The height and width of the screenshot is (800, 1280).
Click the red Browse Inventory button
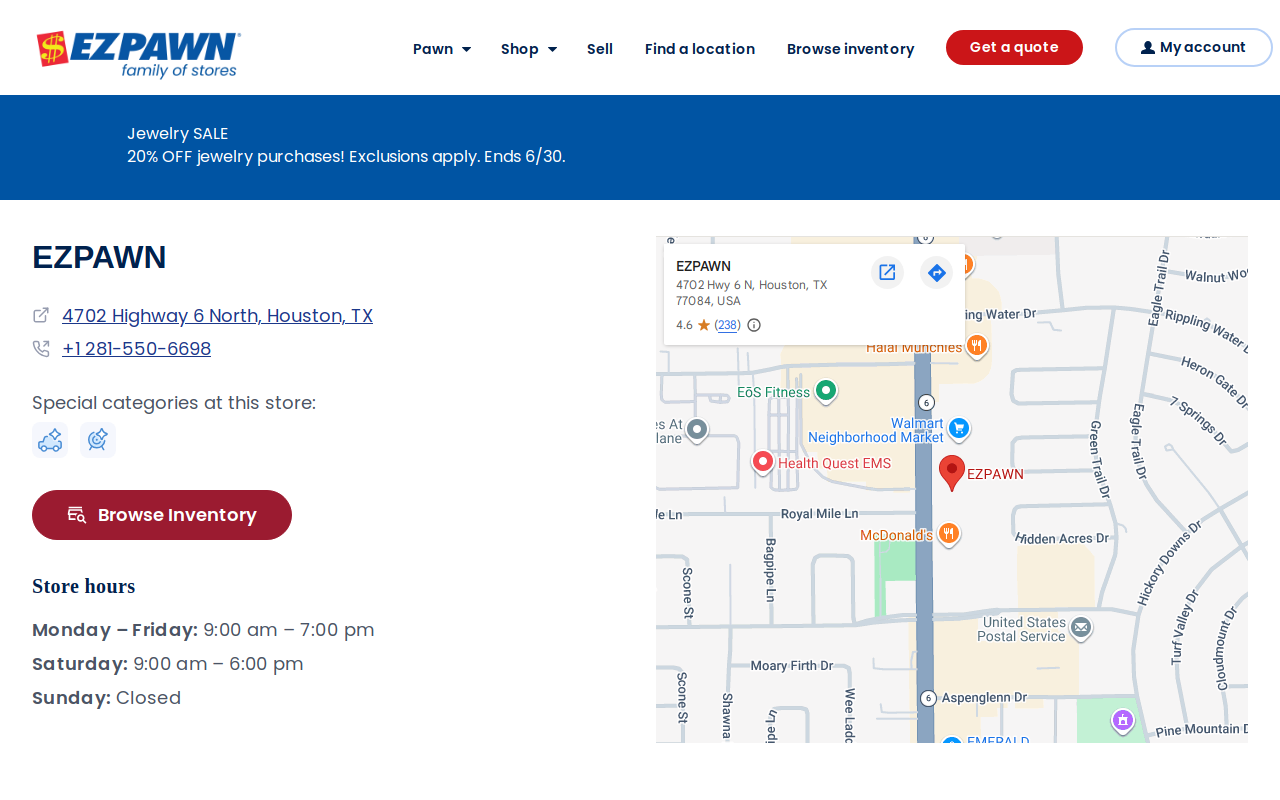162,515
